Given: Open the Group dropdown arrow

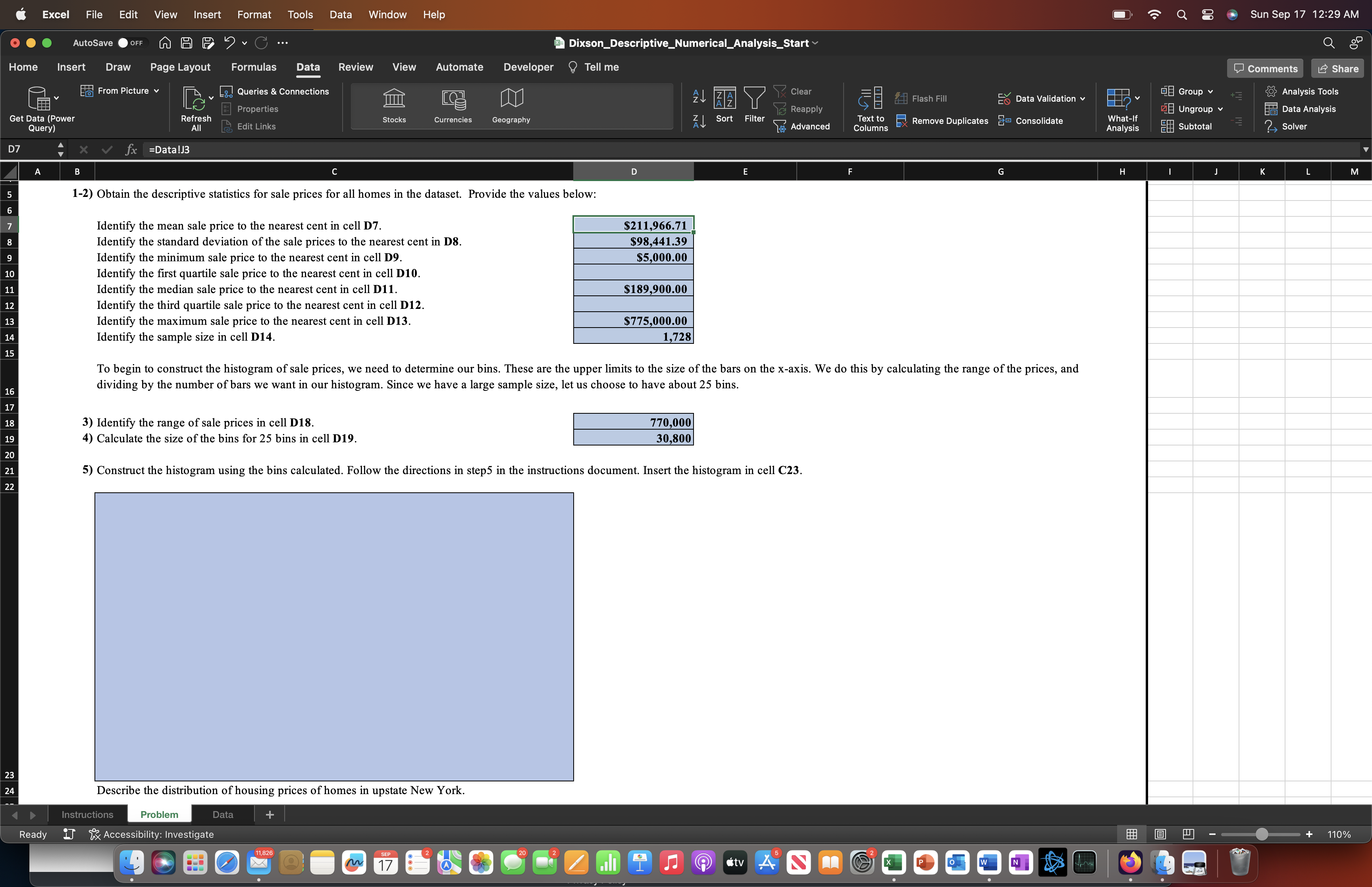Looking at the screenshot, I should pyautogui.click(x=1210, y=92).
